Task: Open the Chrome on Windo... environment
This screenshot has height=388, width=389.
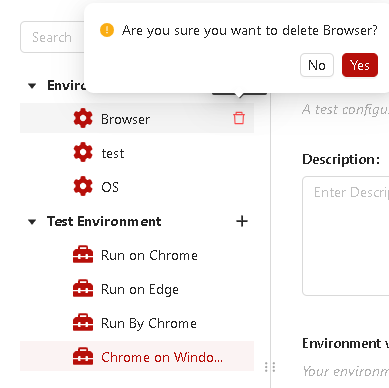Action: click(137, 356)
